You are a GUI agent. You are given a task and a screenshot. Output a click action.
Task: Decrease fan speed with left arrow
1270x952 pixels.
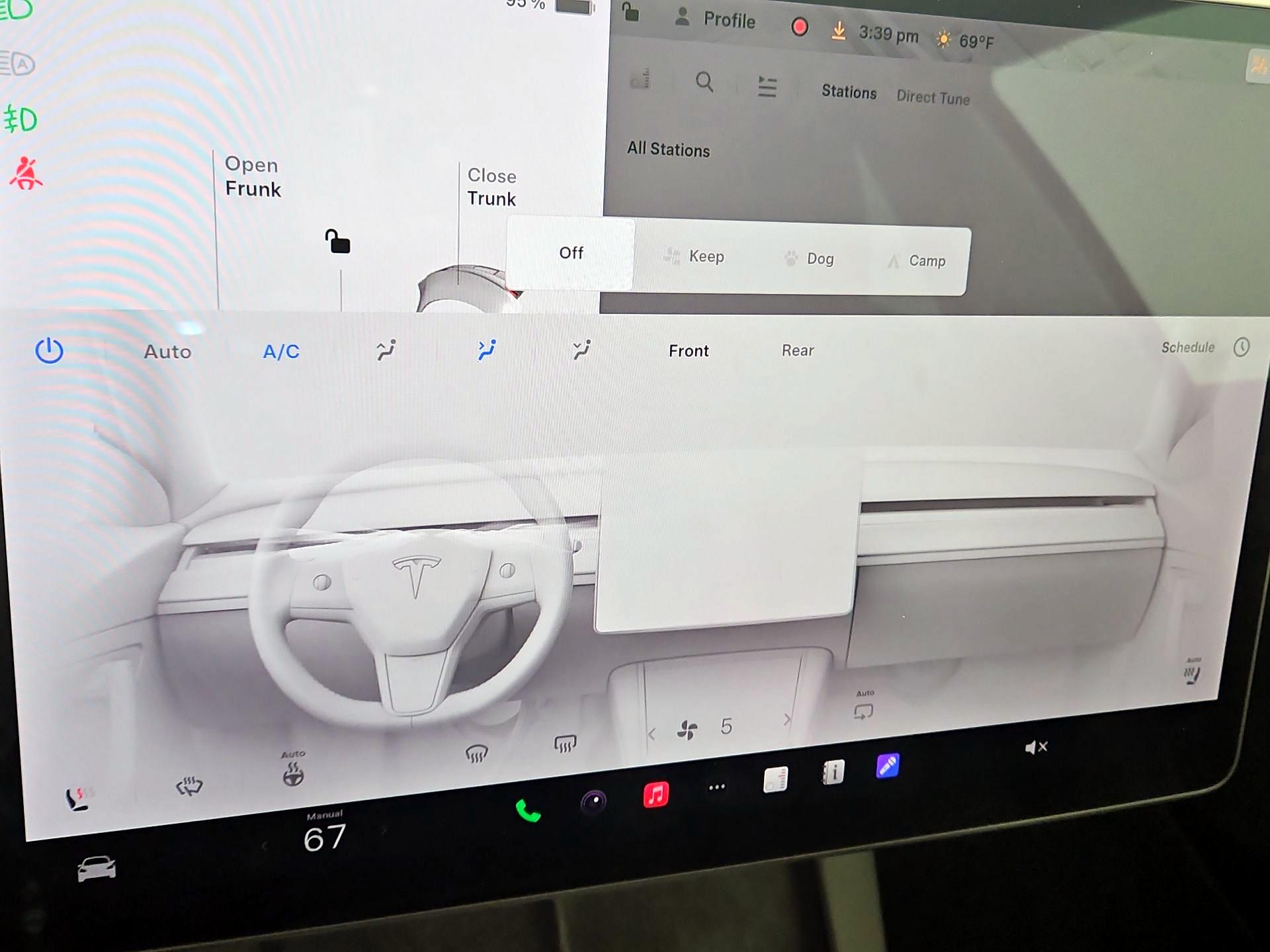[652, 734]
